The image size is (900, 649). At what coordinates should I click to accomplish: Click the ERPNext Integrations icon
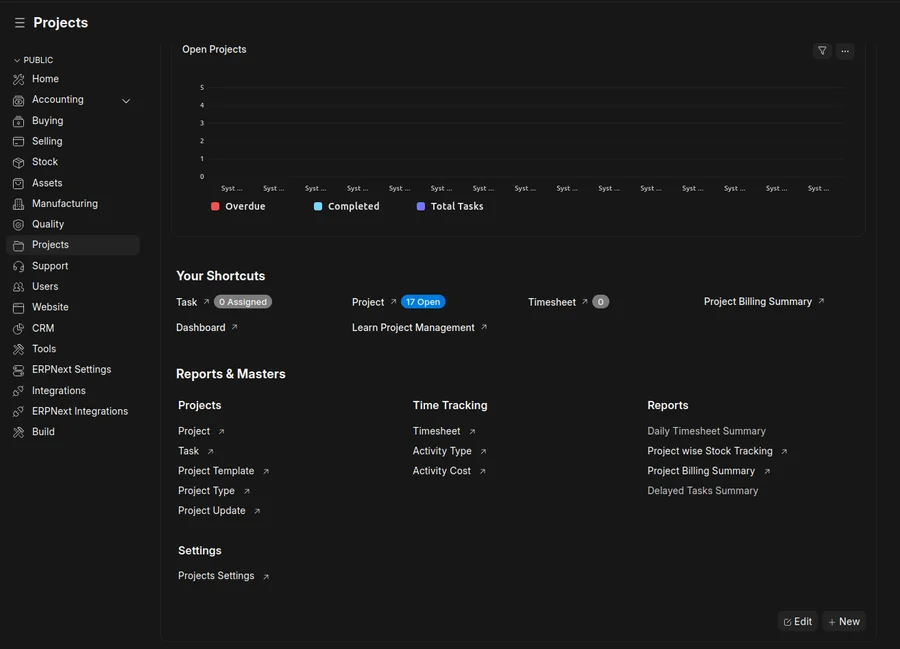point(18,411)
